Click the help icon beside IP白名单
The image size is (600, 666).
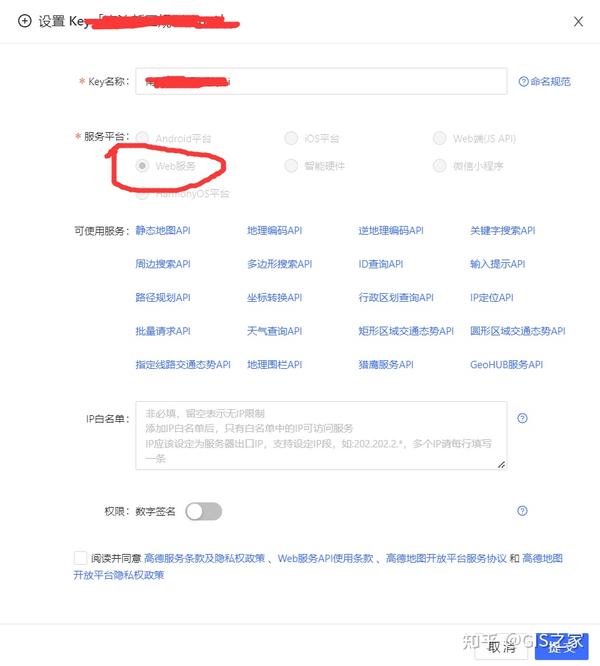tap(522, 418)
